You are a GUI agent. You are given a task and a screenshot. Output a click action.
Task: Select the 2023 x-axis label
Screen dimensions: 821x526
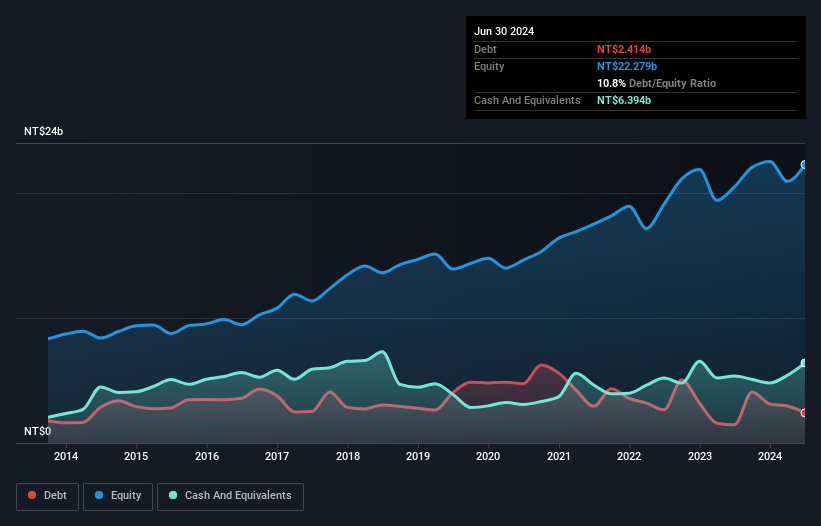point(700,456)
